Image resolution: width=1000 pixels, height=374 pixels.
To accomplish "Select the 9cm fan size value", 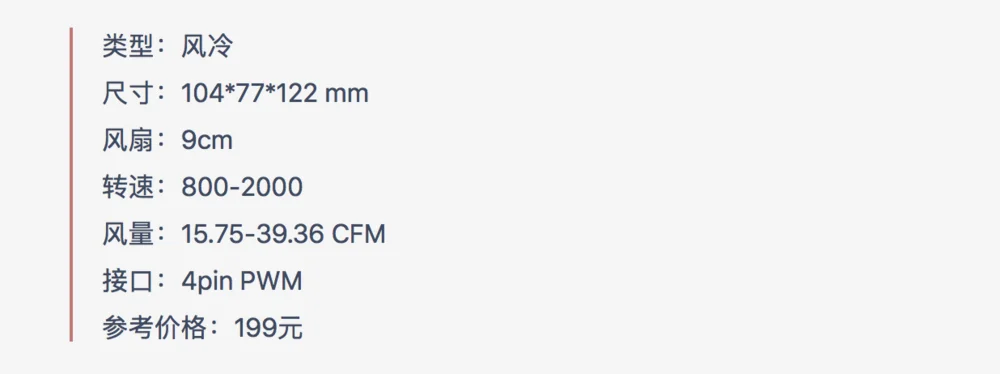I will click(x=207, y=141).
